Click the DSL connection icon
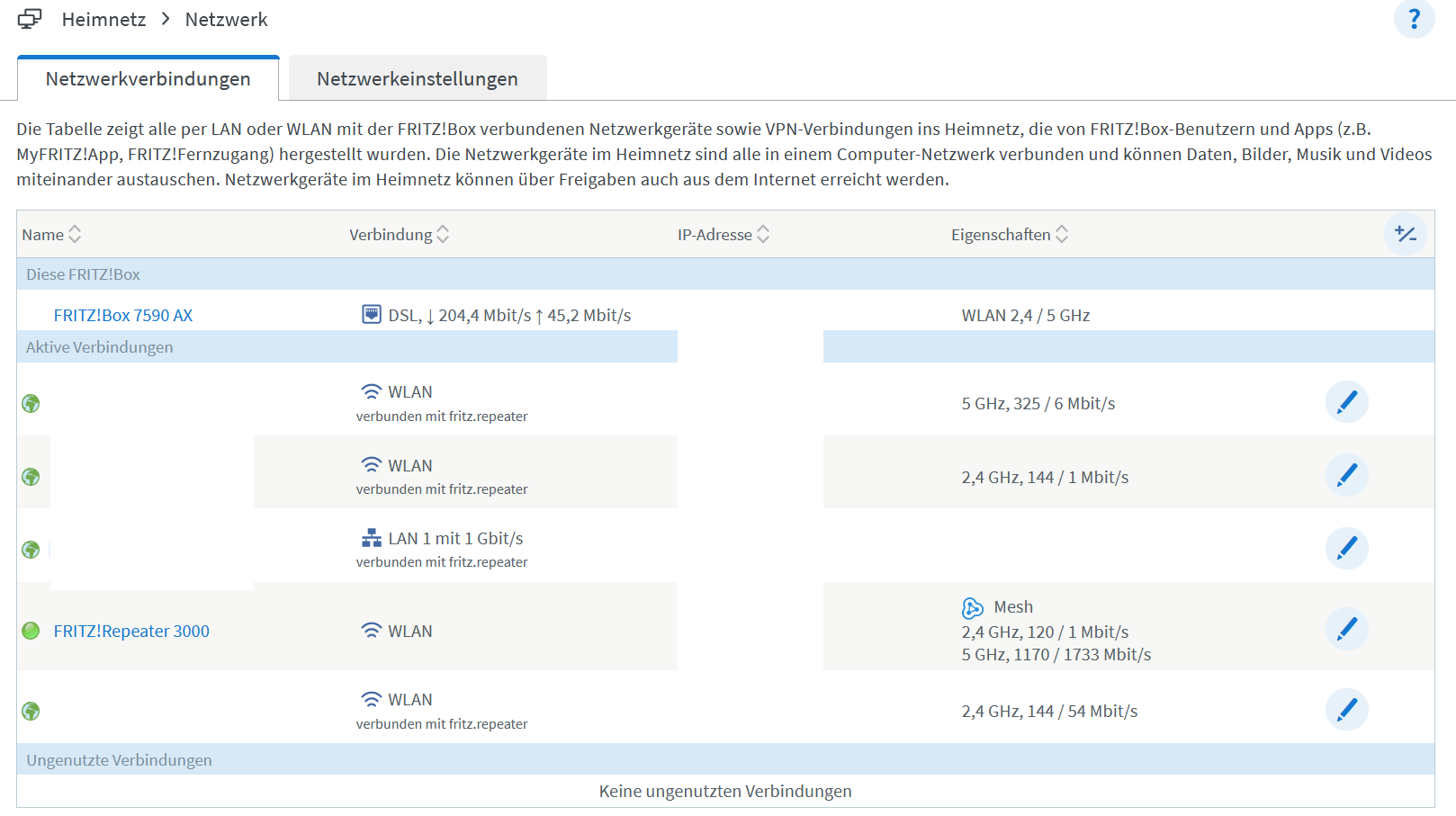Image resolution: width=1456 pixels, height=816 pixels. pyautogui.click(x=372, y=314)
